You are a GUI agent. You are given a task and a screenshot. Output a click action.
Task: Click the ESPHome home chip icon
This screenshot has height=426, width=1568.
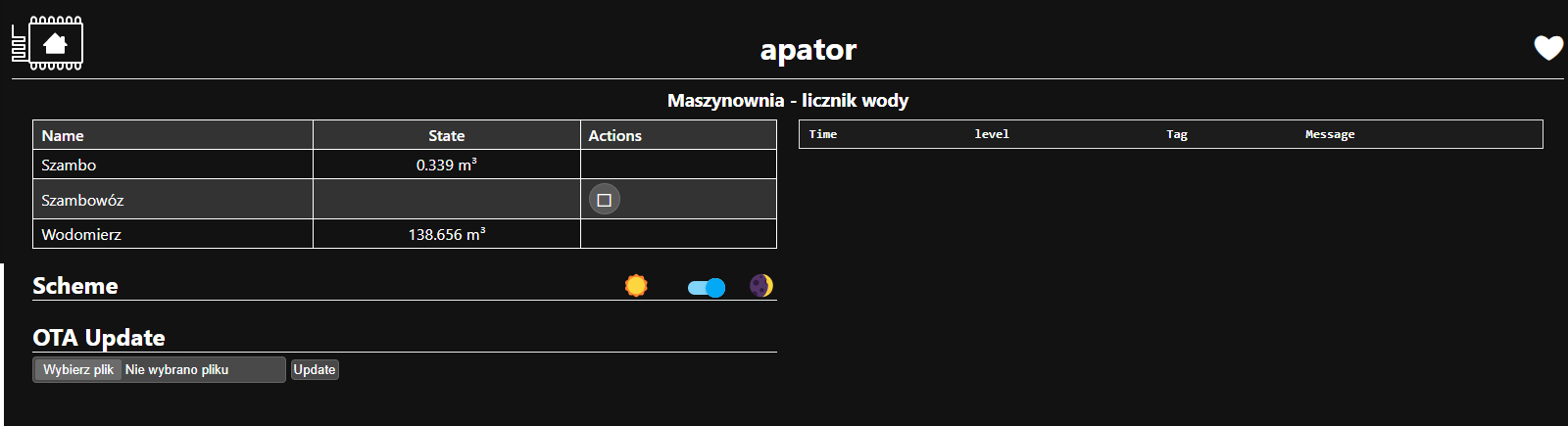[x=48, y=44]
